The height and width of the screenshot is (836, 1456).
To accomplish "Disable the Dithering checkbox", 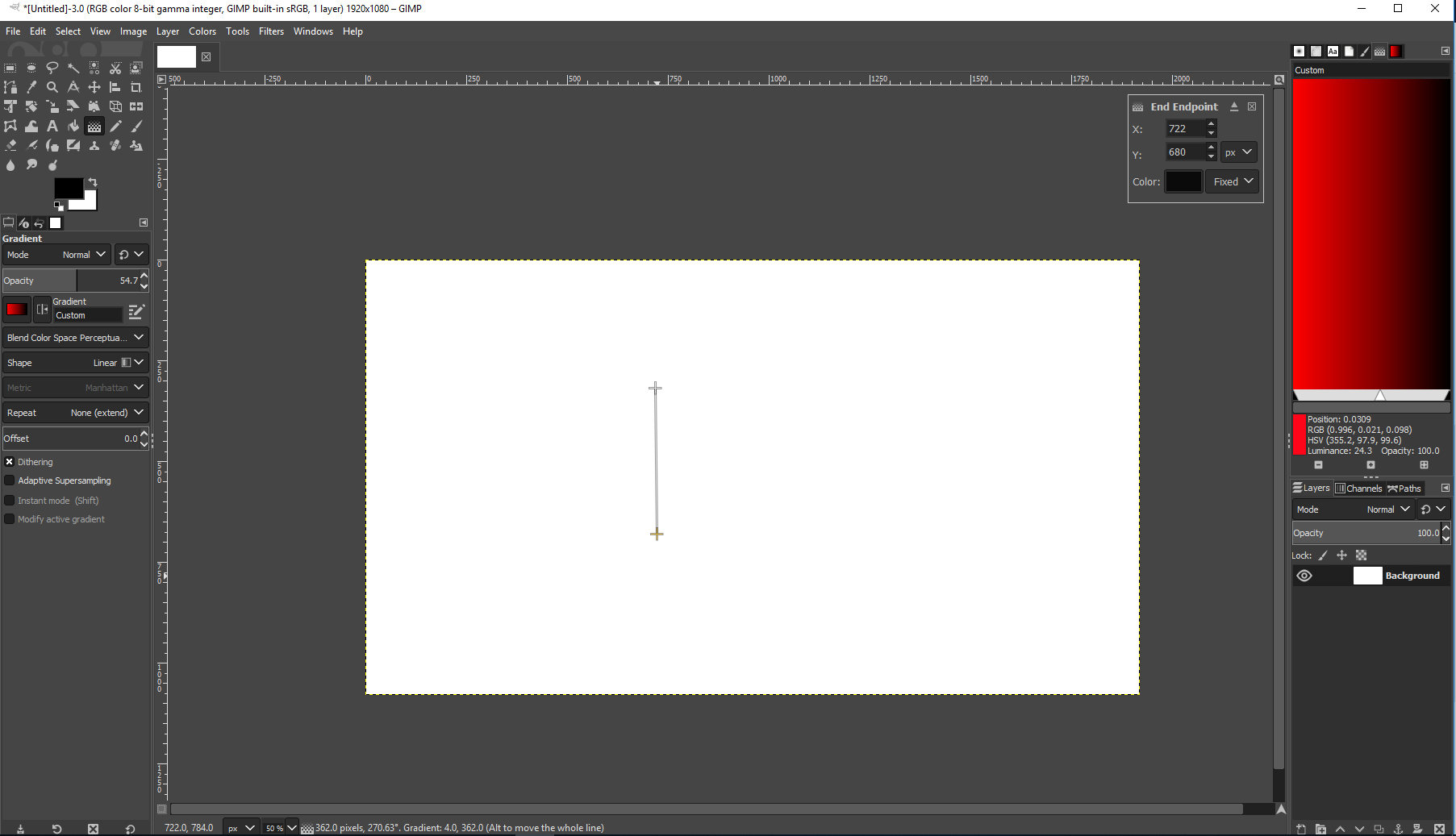I will point(10,462).
